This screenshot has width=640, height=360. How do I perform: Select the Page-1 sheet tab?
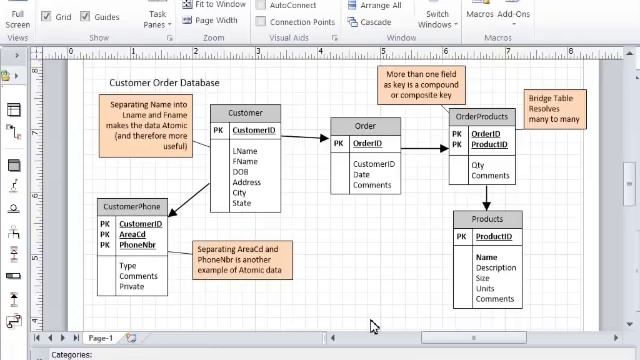100,338
